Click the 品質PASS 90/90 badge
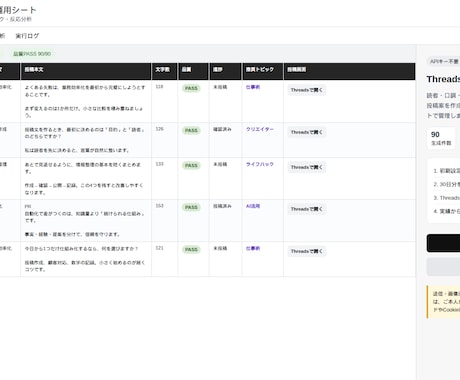The height and width of the screenshot is (380, 460). pos(32,54)
